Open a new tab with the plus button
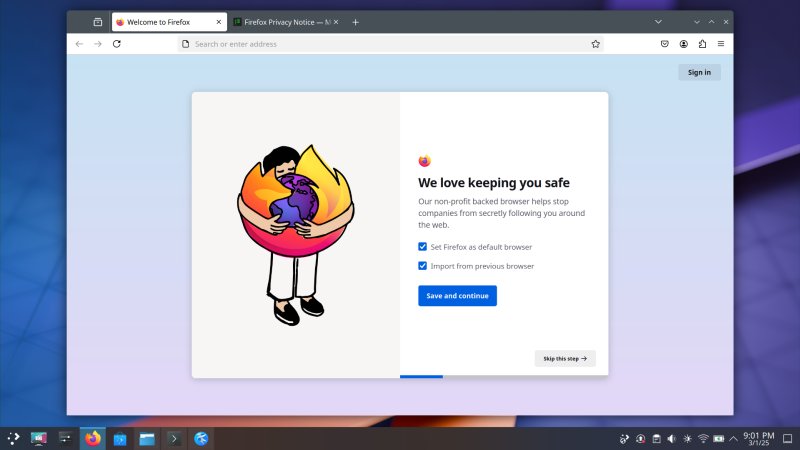The width and height of the screenshot is (800, 450). (x=356, y=22)
